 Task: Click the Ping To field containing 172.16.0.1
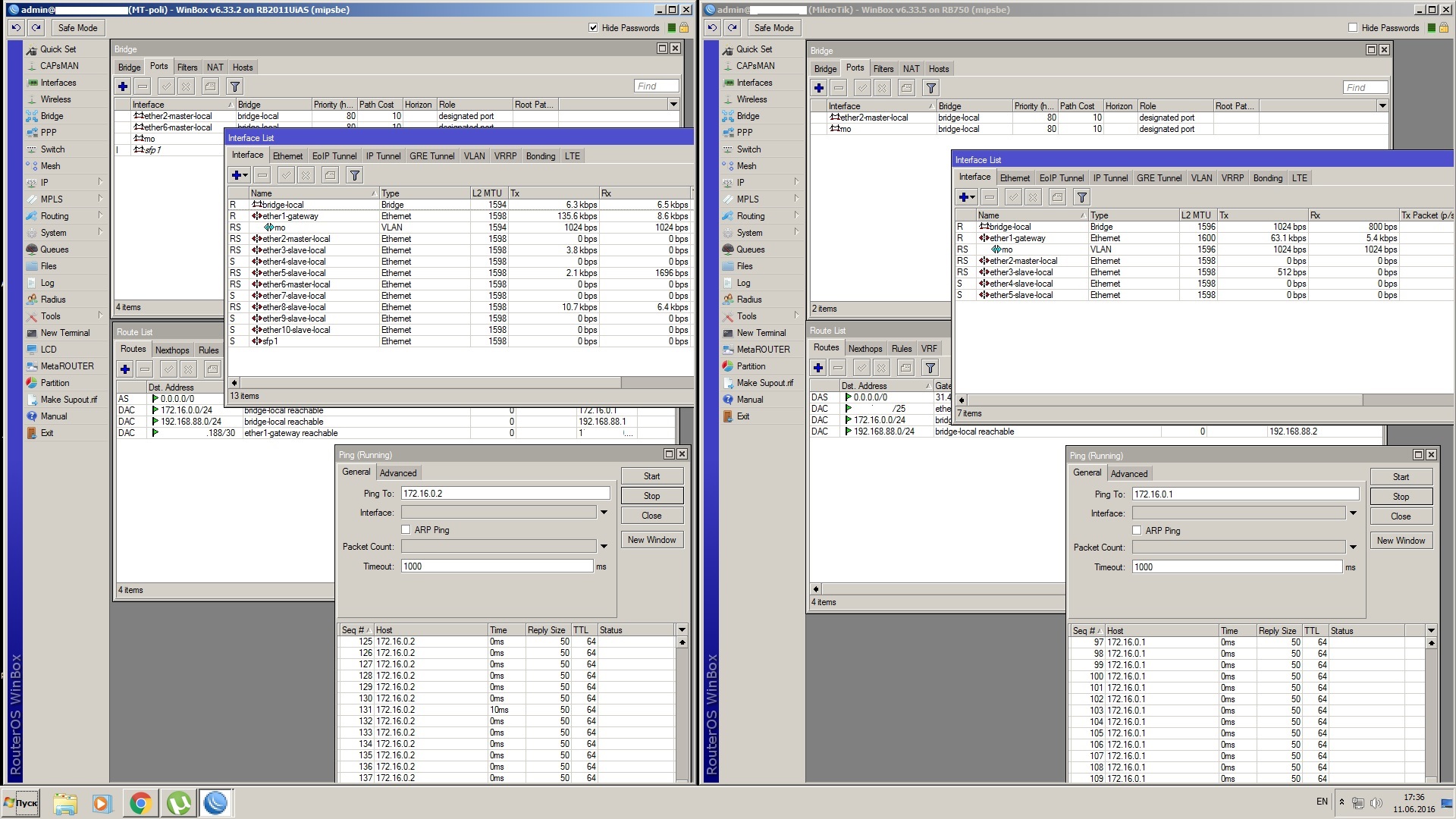(x=1244, y=494)
